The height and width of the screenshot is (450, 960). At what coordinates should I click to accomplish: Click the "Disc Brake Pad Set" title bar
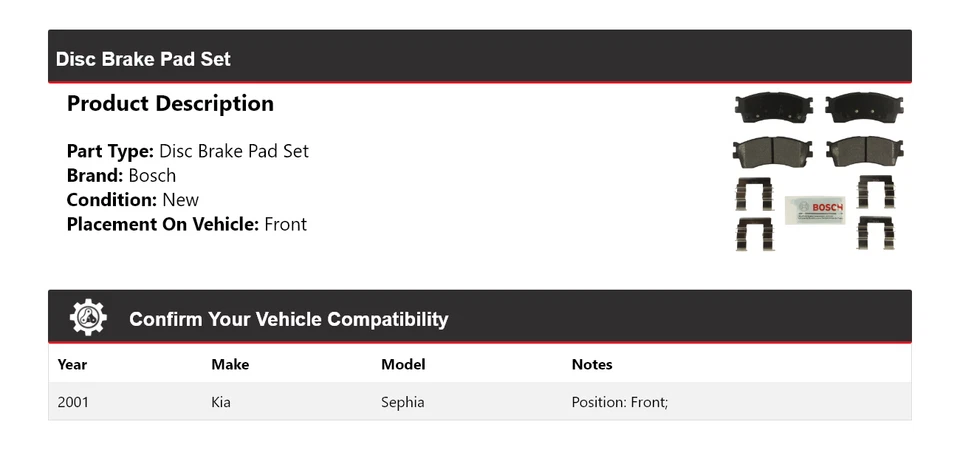143,59
